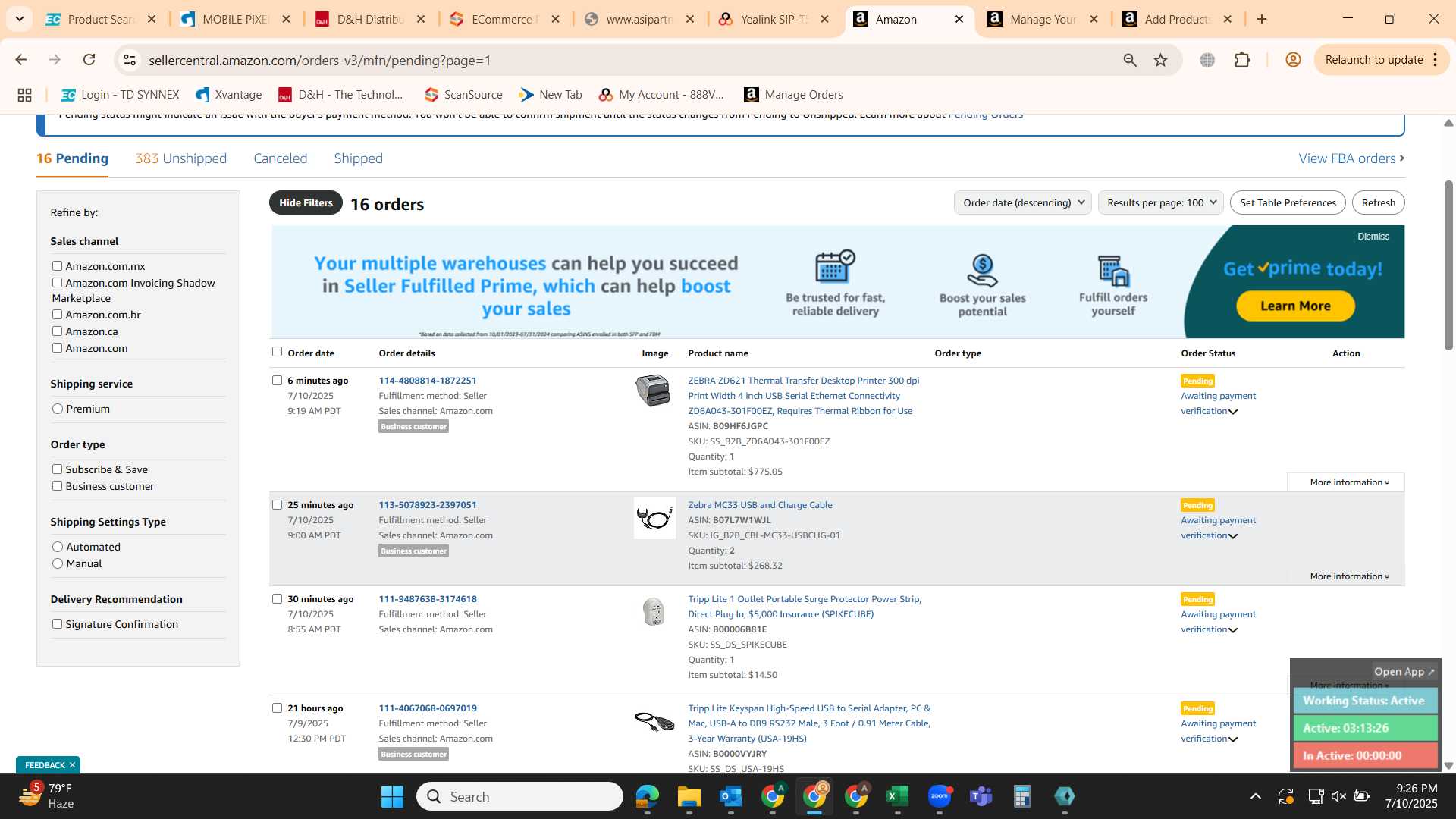Go back to the previous page
This screenshot has width=1456, height=819.
(21, 60)
